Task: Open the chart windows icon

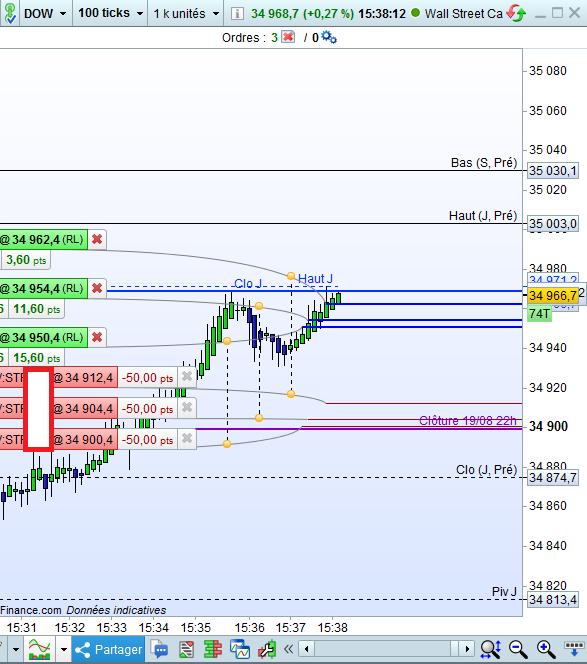Action: 240,649
